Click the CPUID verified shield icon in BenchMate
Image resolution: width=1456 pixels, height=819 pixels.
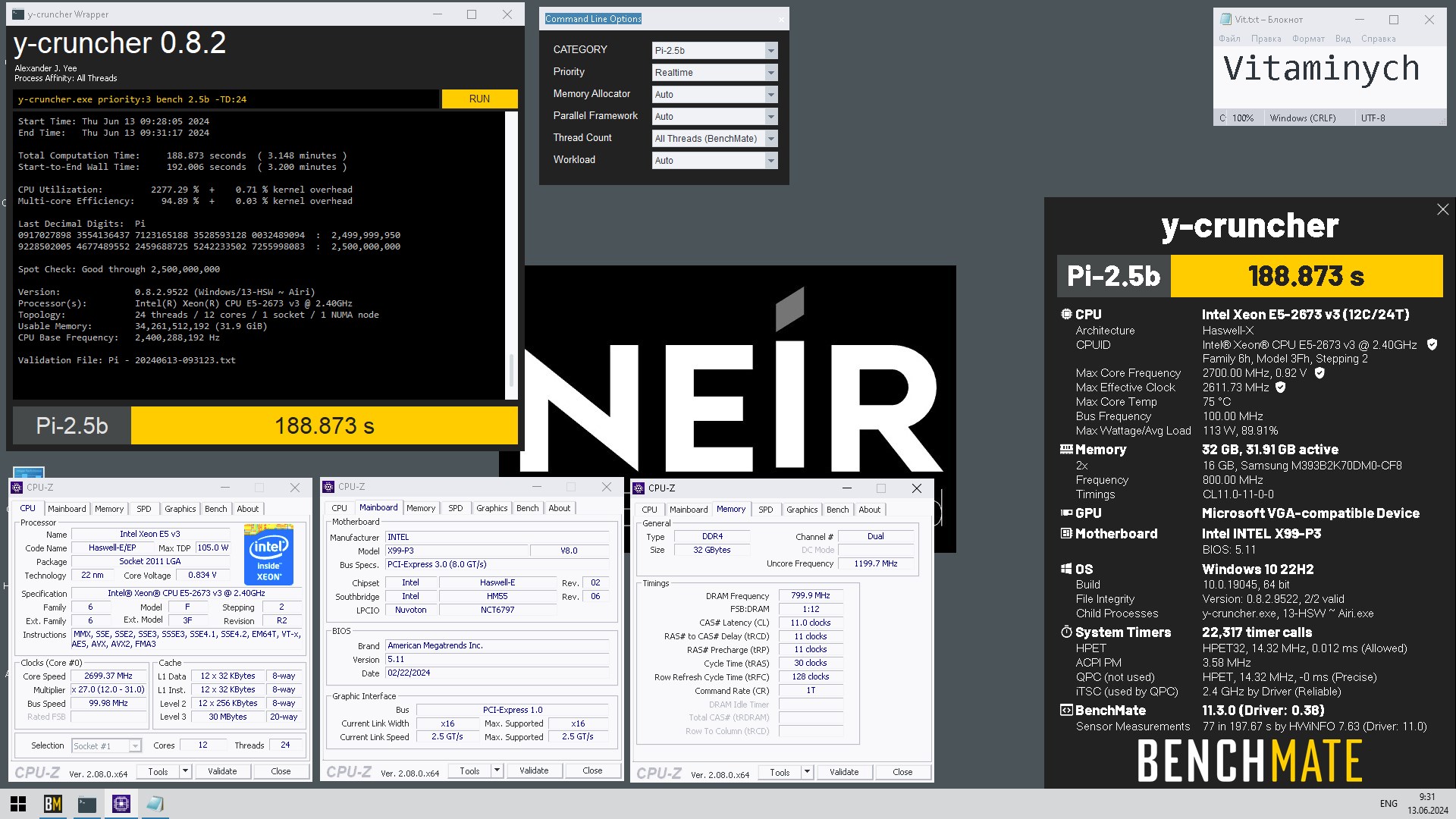1432,344
